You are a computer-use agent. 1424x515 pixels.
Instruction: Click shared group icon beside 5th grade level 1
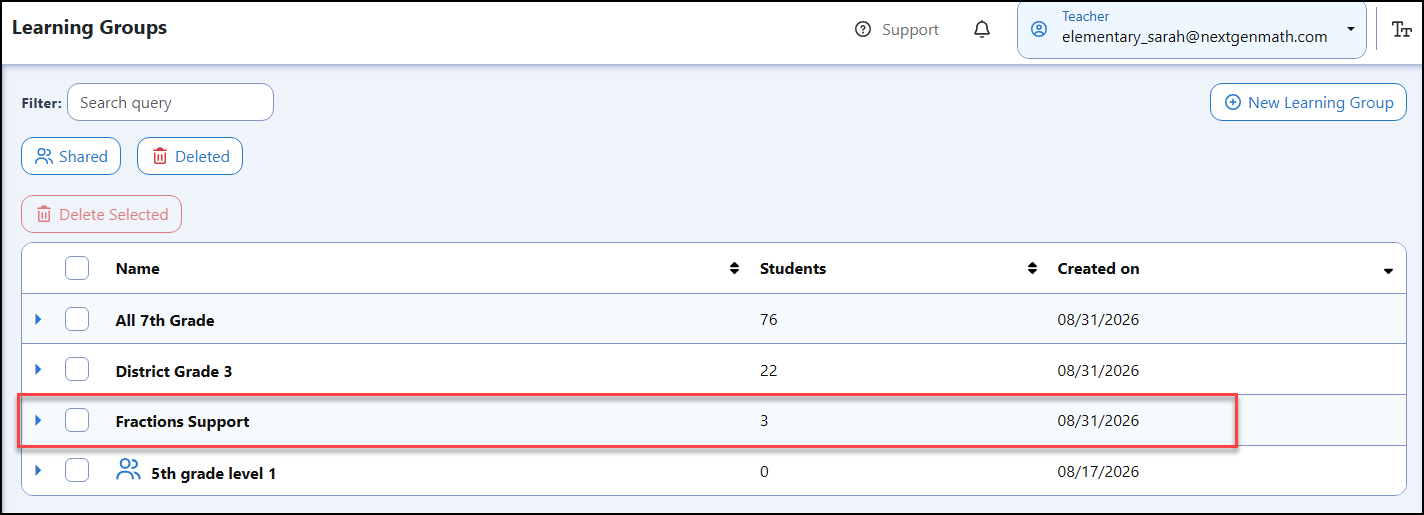pos(129,470)
